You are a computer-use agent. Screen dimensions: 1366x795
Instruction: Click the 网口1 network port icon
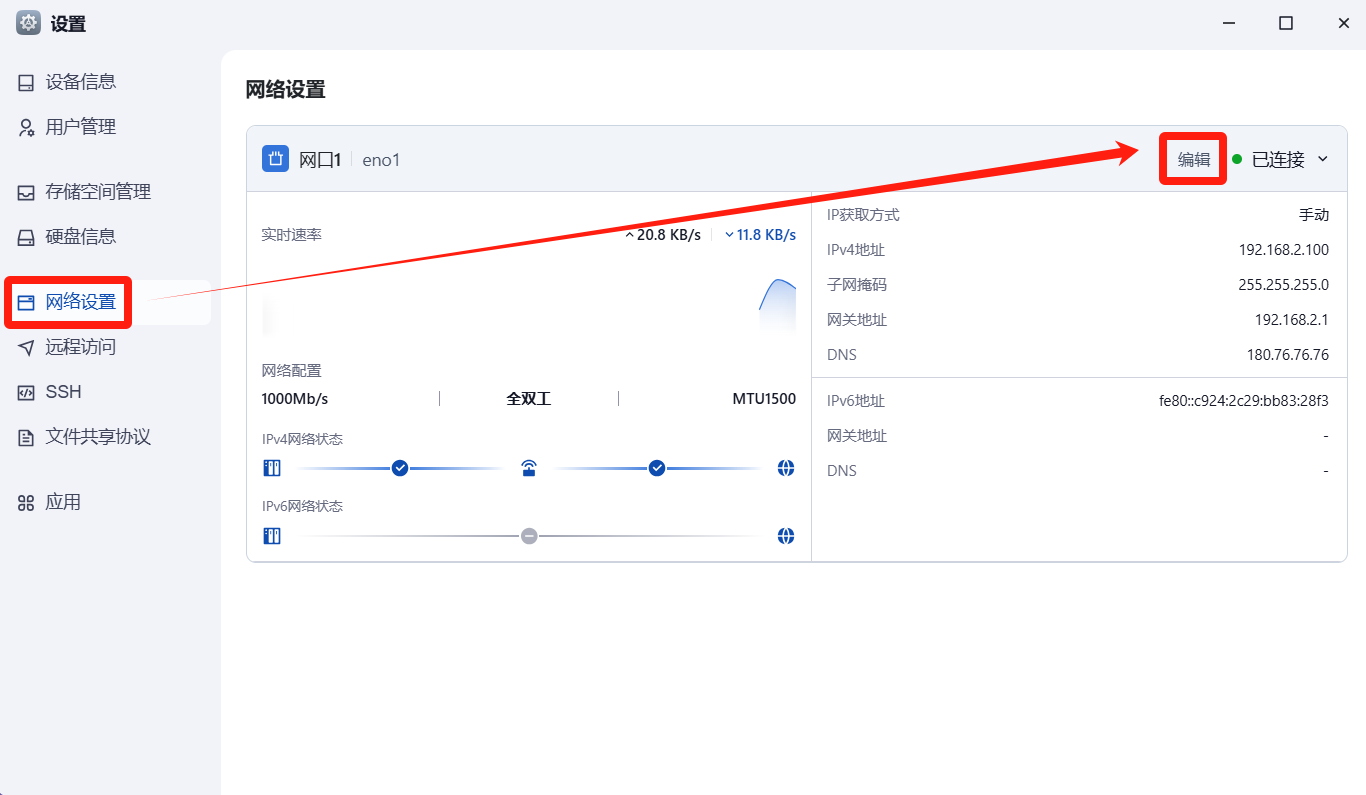click(275, 159)
